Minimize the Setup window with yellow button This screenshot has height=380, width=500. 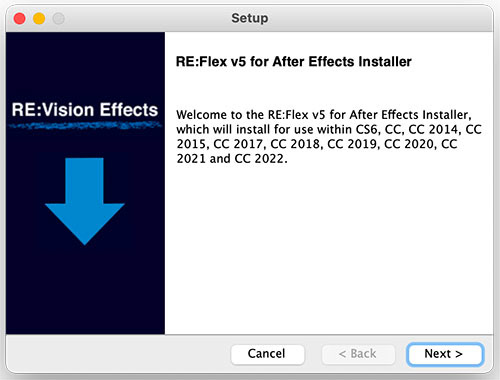click(39, 18)
